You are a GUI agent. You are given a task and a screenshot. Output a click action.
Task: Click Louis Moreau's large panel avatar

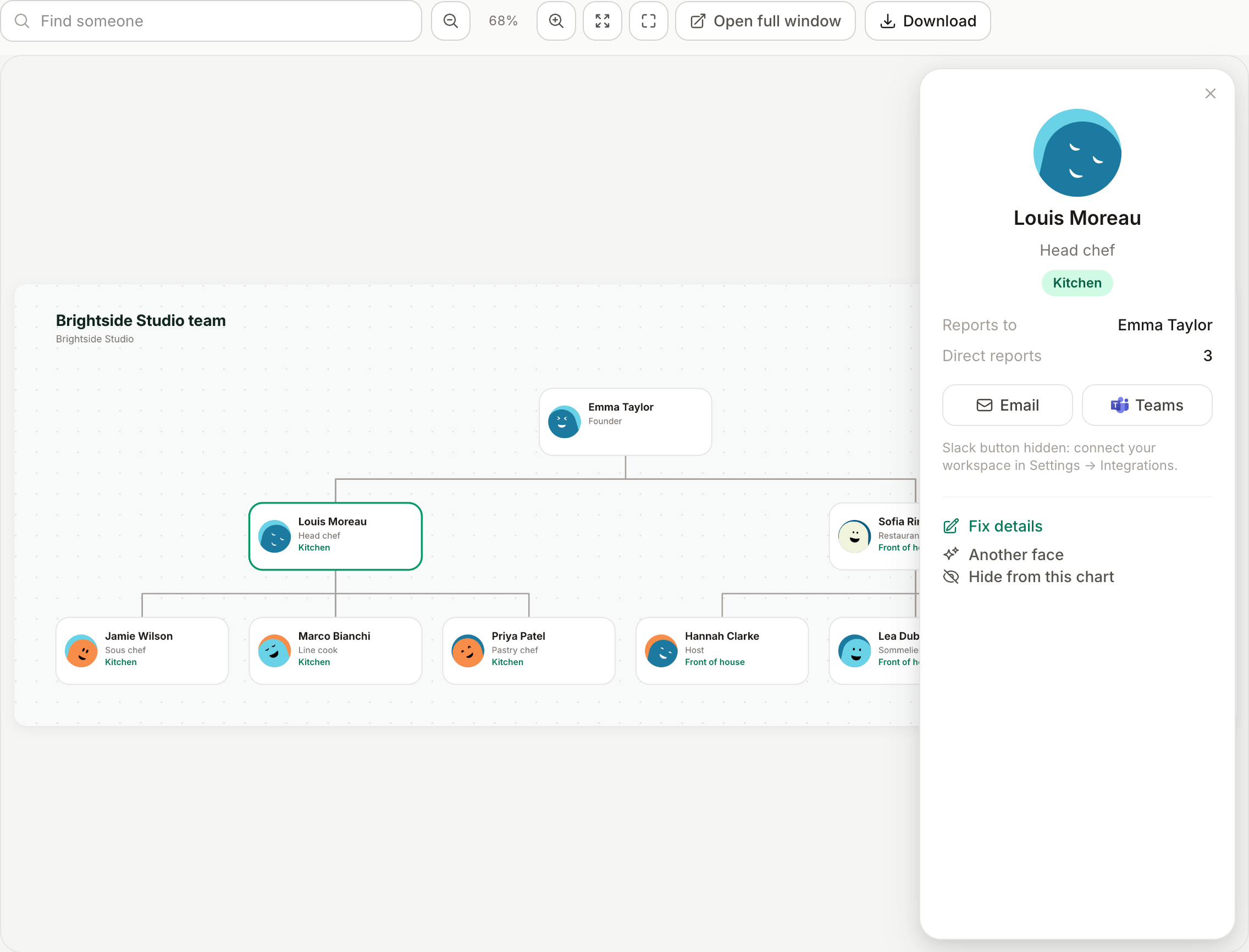(x=1077, y=153)
